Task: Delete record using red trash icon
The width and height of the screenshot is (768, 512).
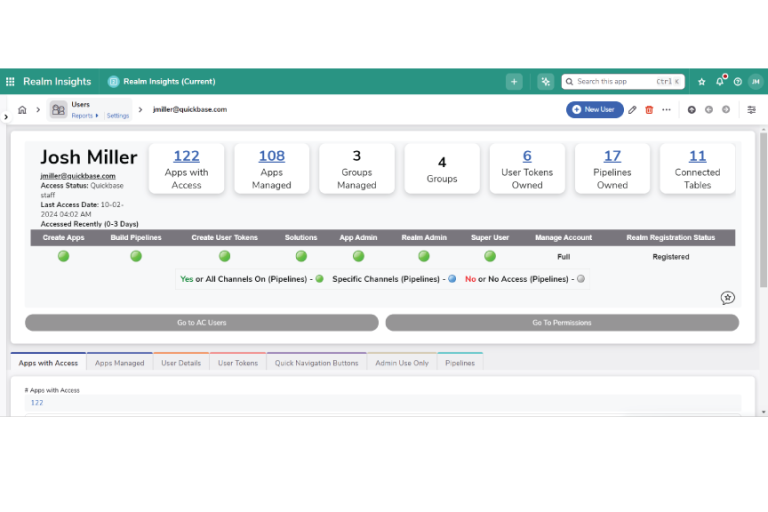Action: point(649,110)
